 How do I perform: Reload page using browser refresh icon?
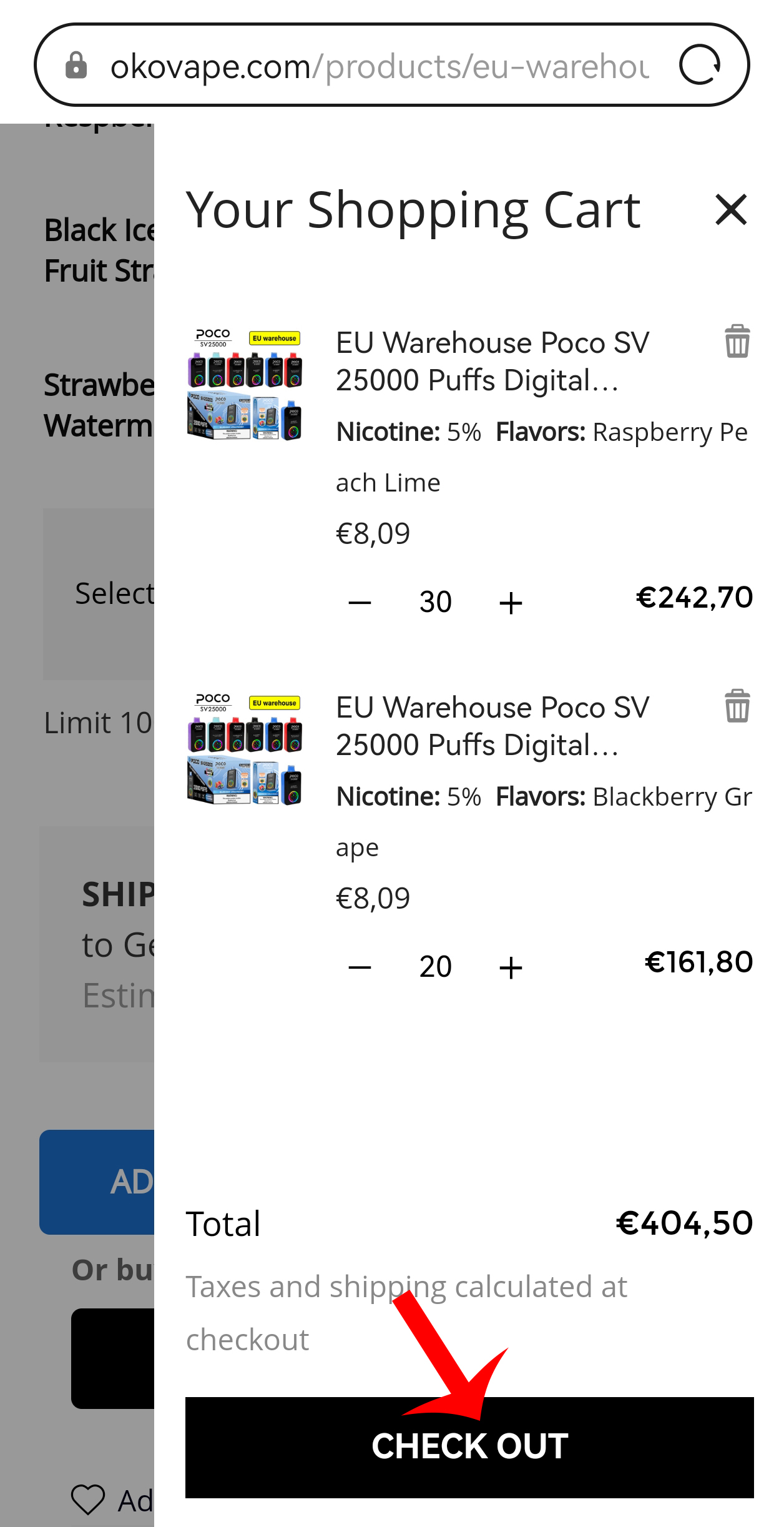pyautogui.click(x=700, y=65)
